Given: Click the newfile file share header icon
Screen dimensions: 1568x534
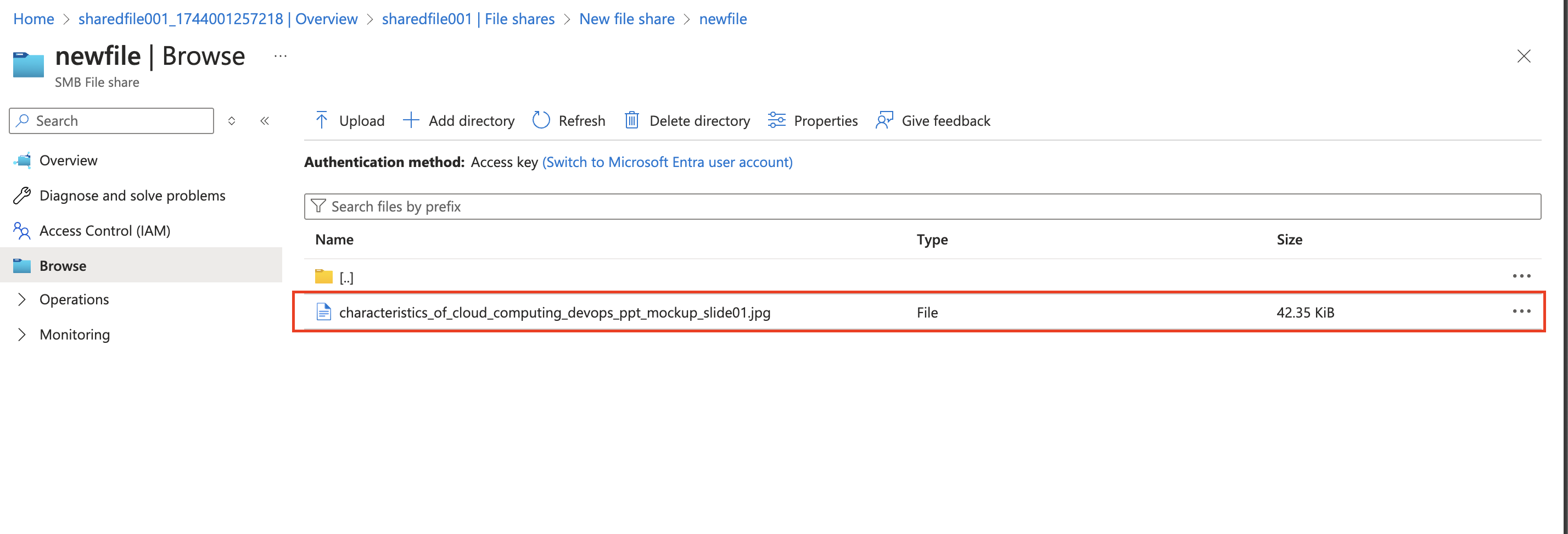Looking at the screenshot, I should (28, 64).
